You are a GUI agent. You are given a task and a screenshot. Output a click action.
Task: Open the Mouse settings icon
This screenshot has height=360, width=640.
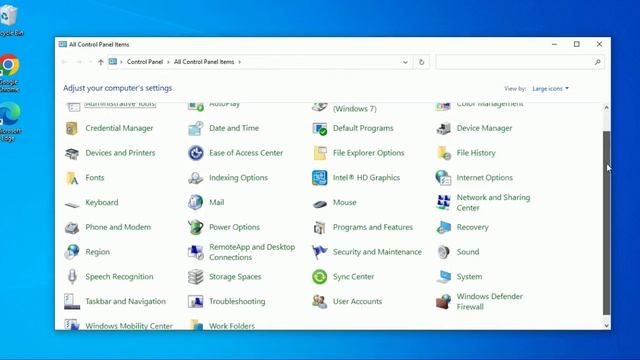(x=320, y=204)
